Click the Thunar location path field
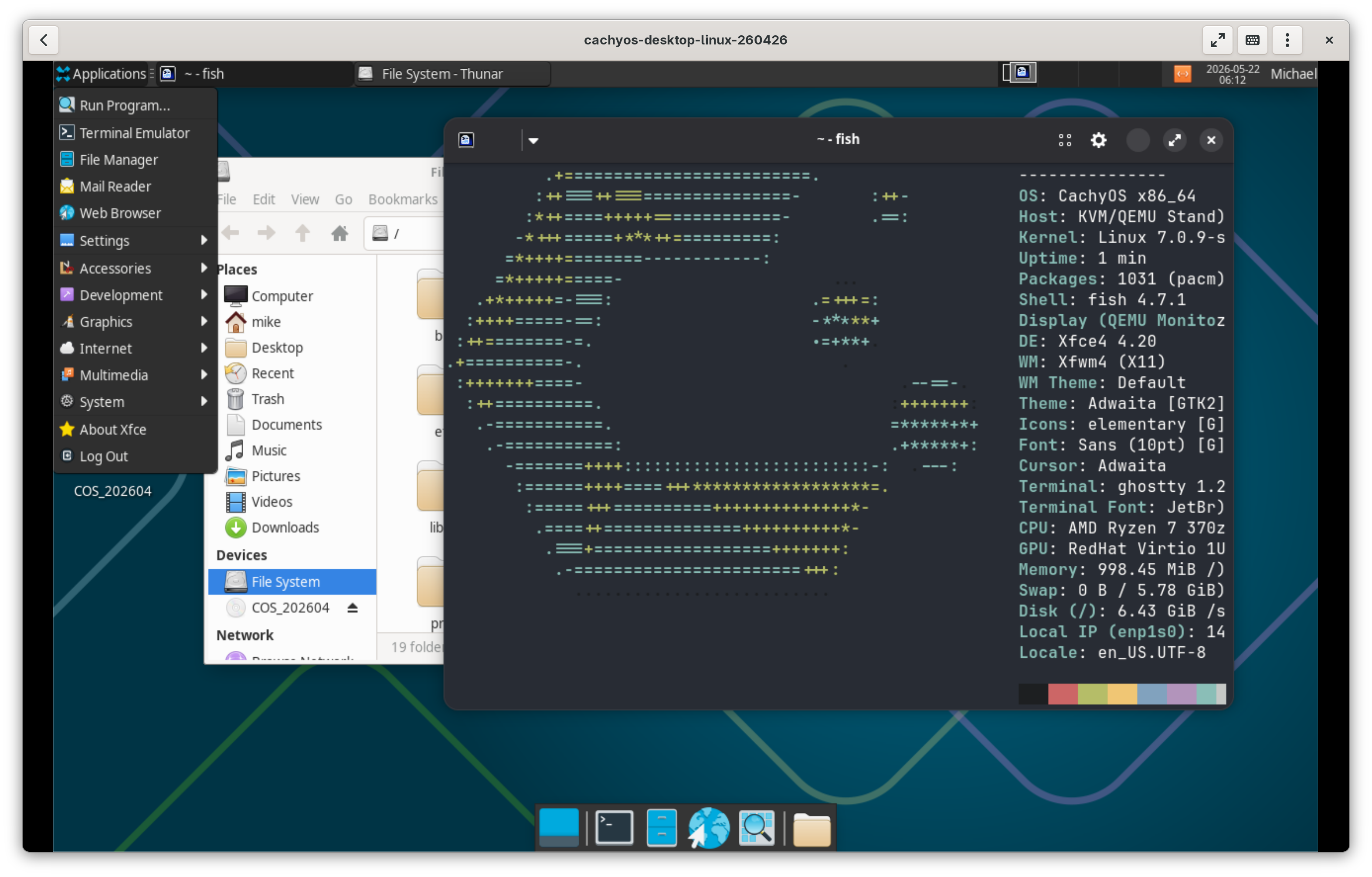This screenshot has width=1372, height=877. 404,233
